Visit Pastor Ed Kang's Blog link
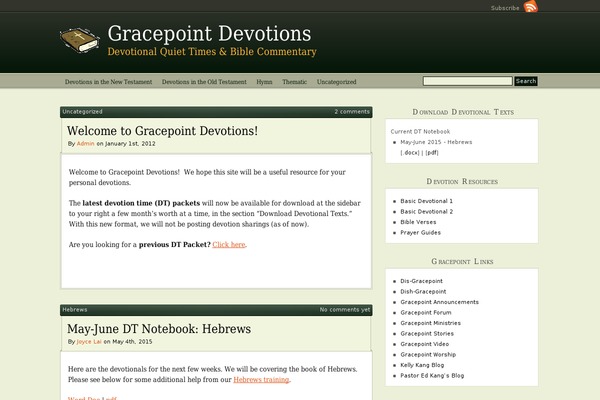Image resolution: width=600 pixels, height=400 pixels. (432, 376)
